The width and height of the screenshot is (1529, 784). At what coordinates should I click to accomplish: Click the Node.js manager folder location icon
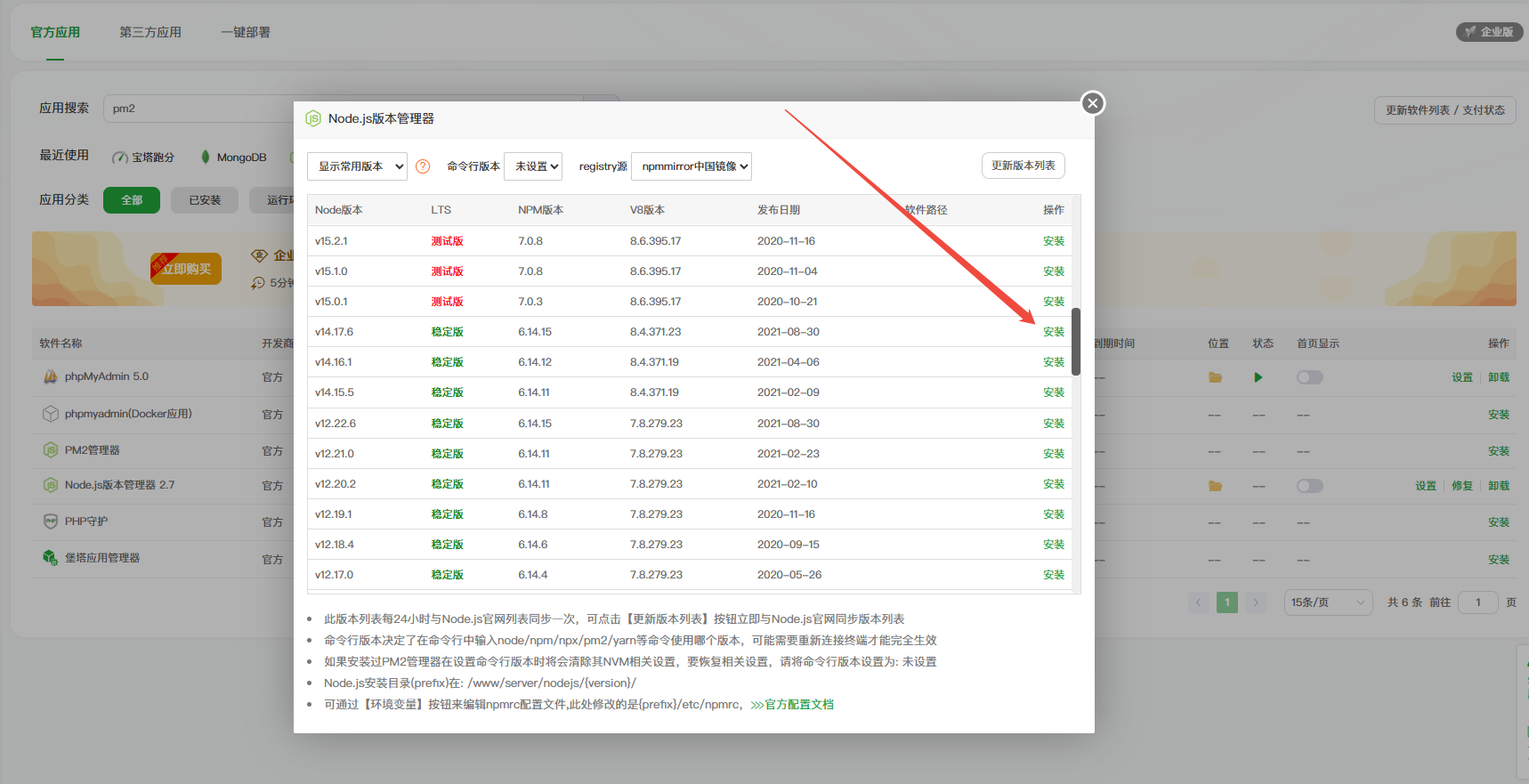click(x=1215, y=486)
